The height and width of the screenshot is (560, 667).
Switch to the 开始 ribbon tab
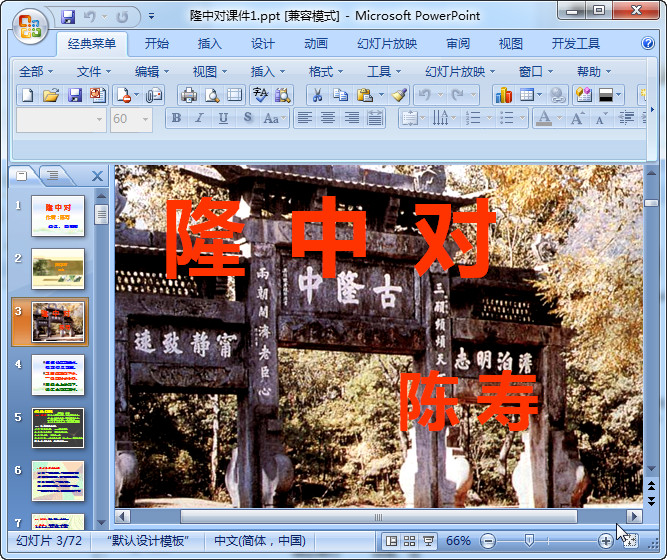[157, 43]
